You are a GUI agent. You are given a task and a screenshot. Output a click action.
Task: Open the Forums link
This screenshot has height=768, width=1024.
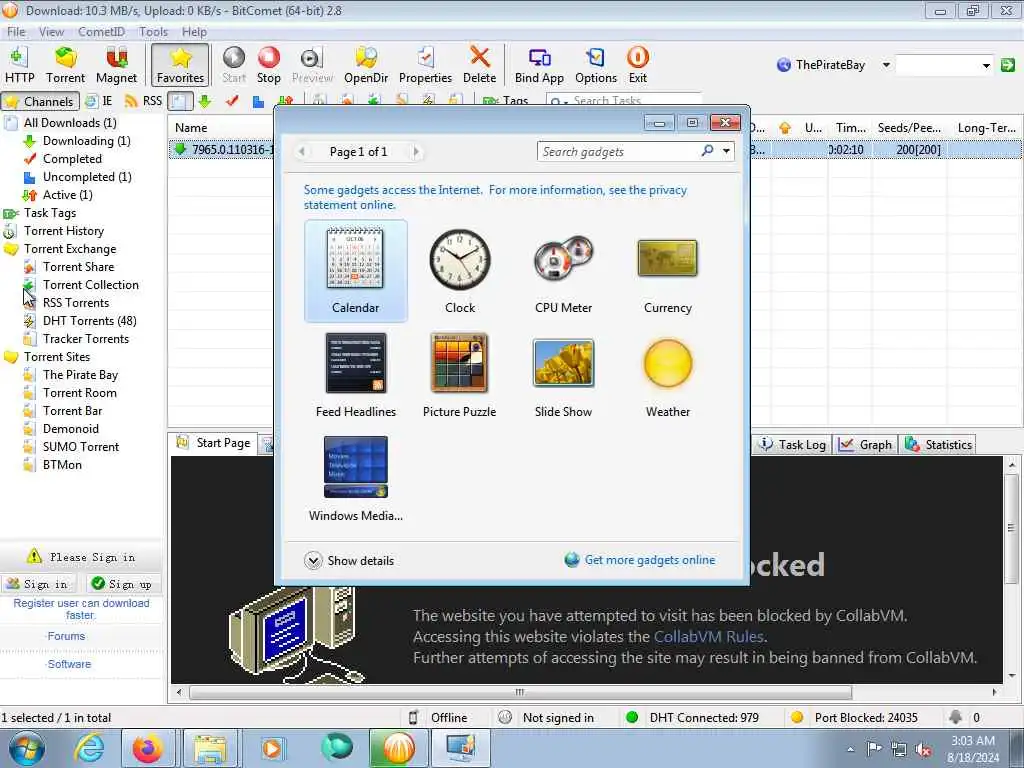66,636
